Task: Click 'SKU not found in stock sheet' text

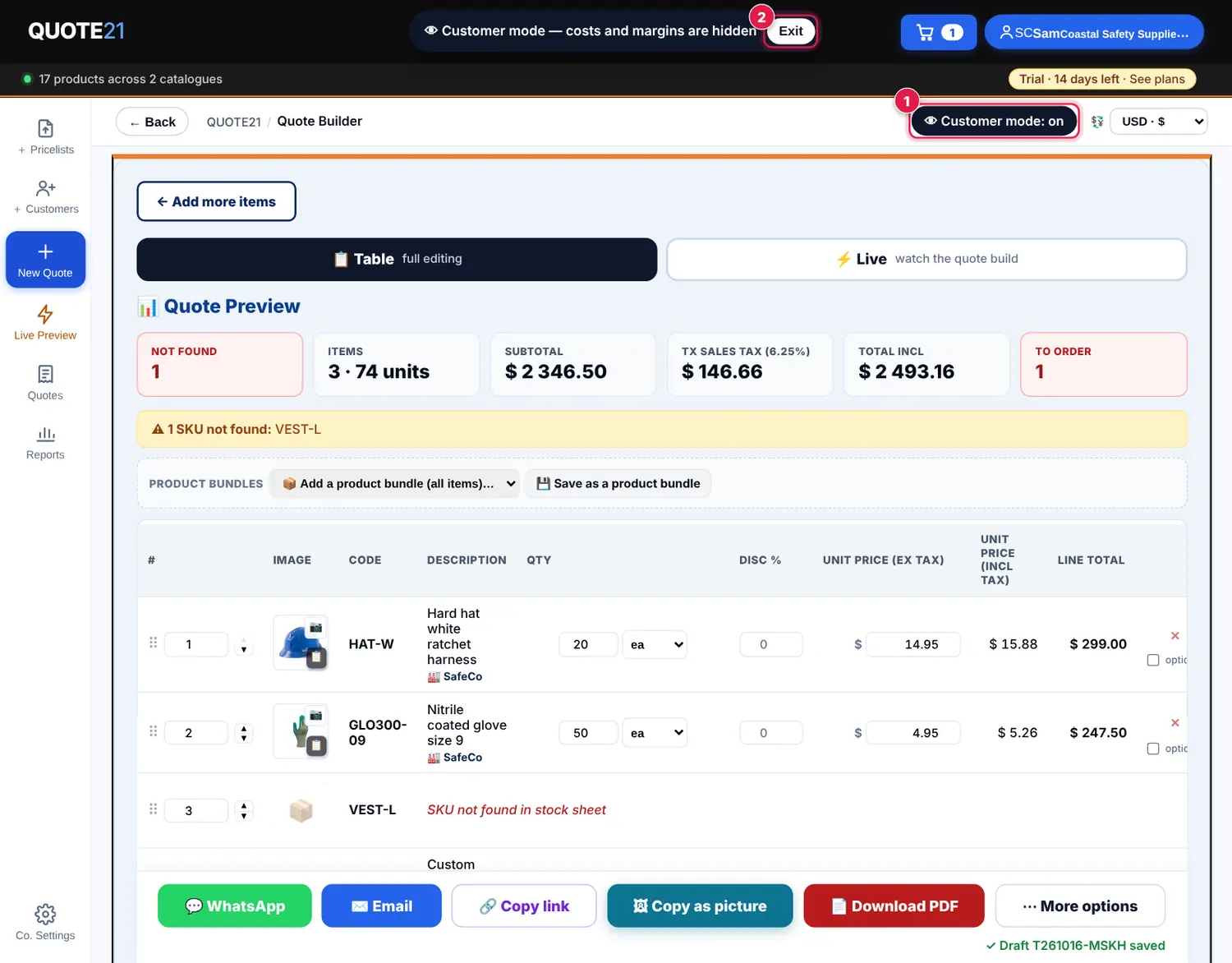Action: tap(517, 810)
